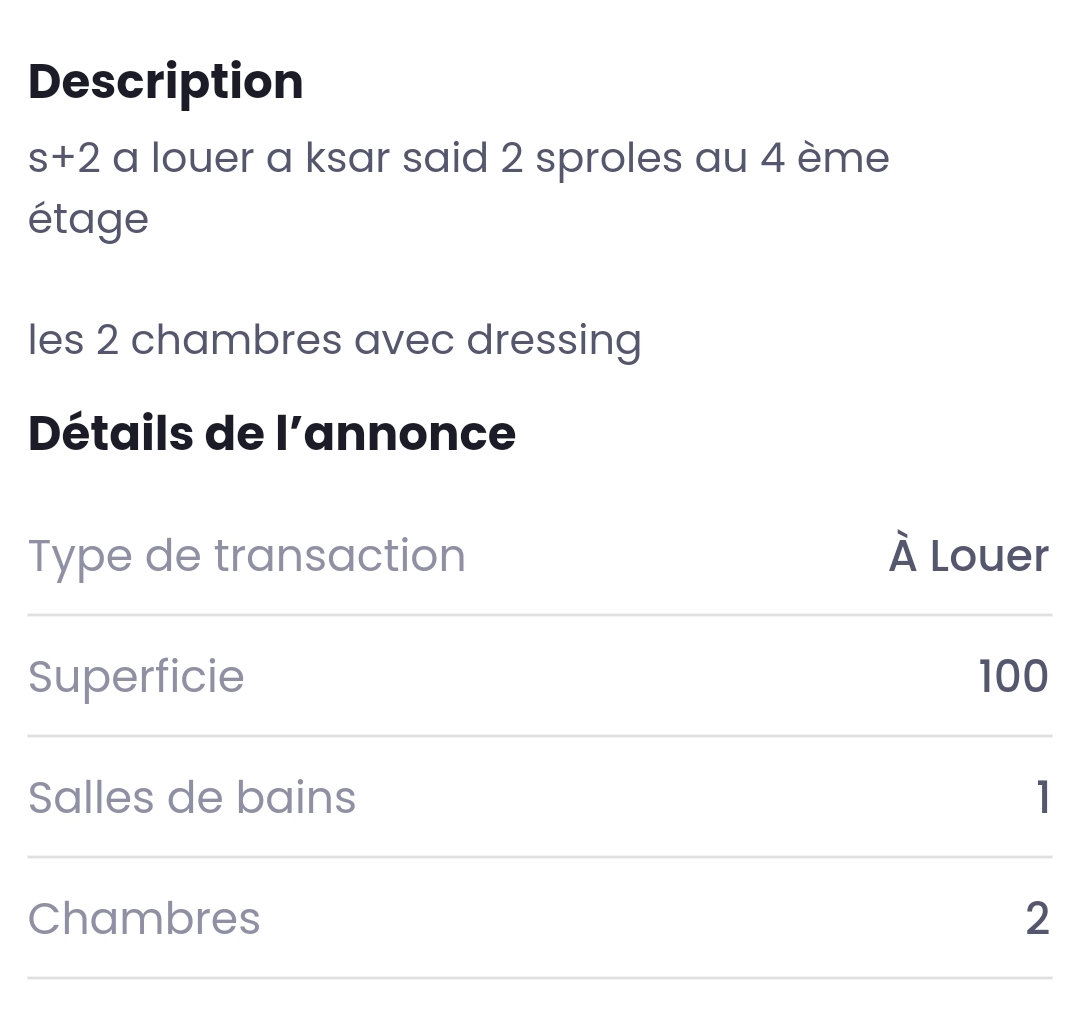Click 'les 2 chambres avec dressing' text
This screenshot has width=1080, height=1034.
[334, 340]
